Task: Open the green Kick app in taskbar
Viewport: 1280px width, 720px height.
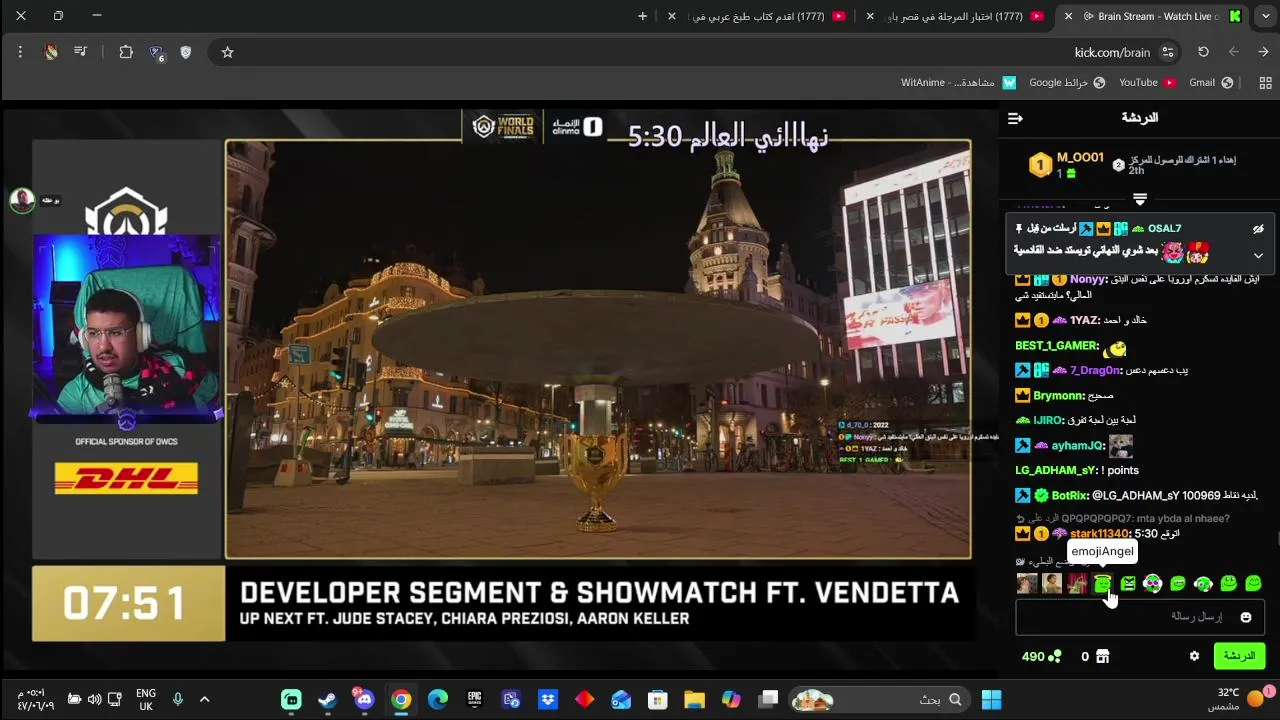Action: (x=291, y=700)
